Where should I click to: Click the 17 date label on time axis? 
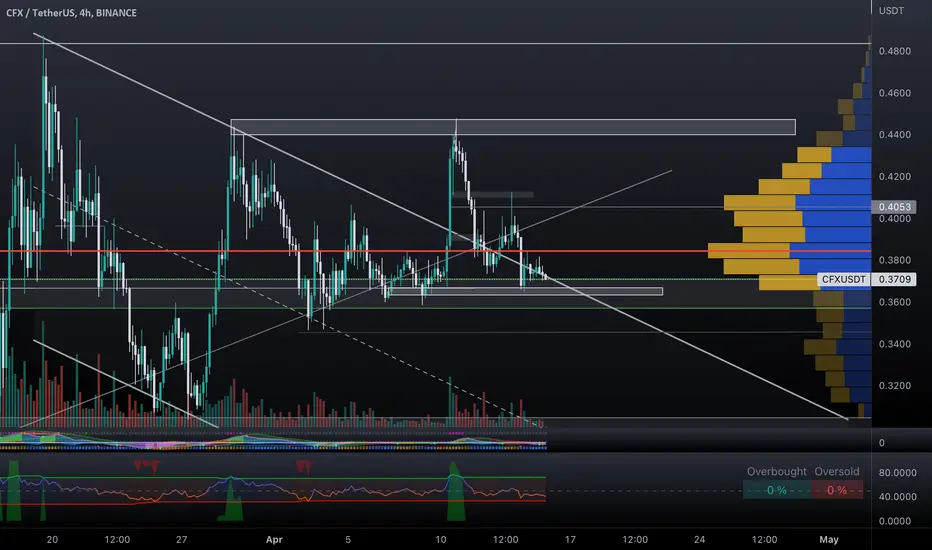(570, 540)
